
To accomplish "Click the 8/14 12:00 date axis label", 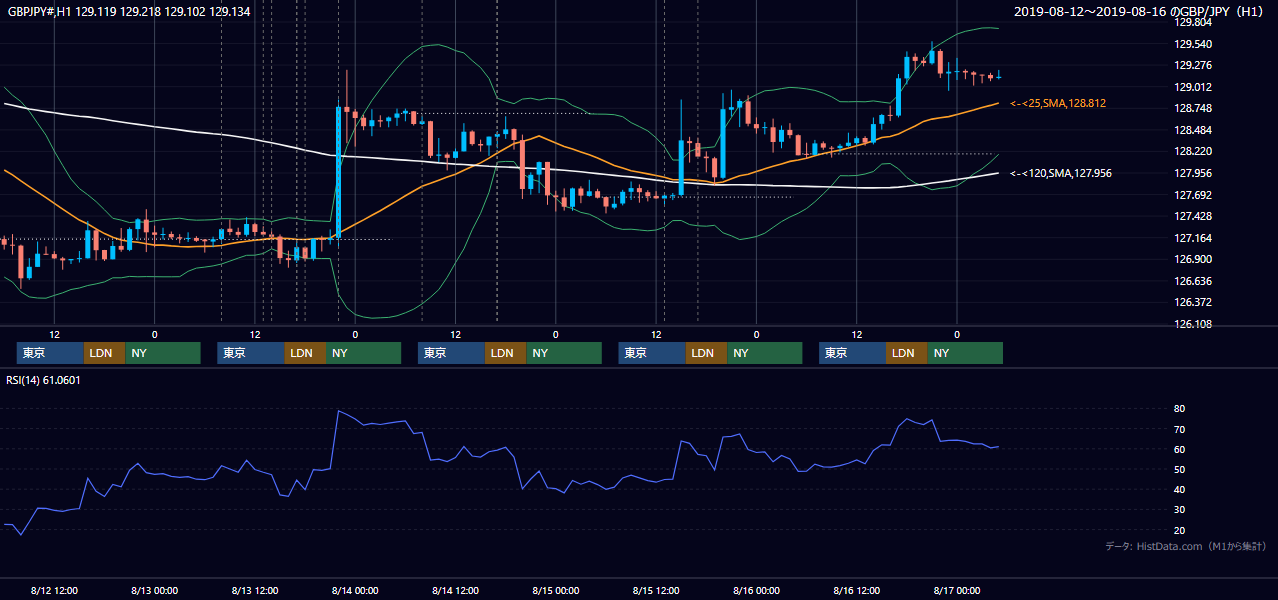I will click(456, 590).
